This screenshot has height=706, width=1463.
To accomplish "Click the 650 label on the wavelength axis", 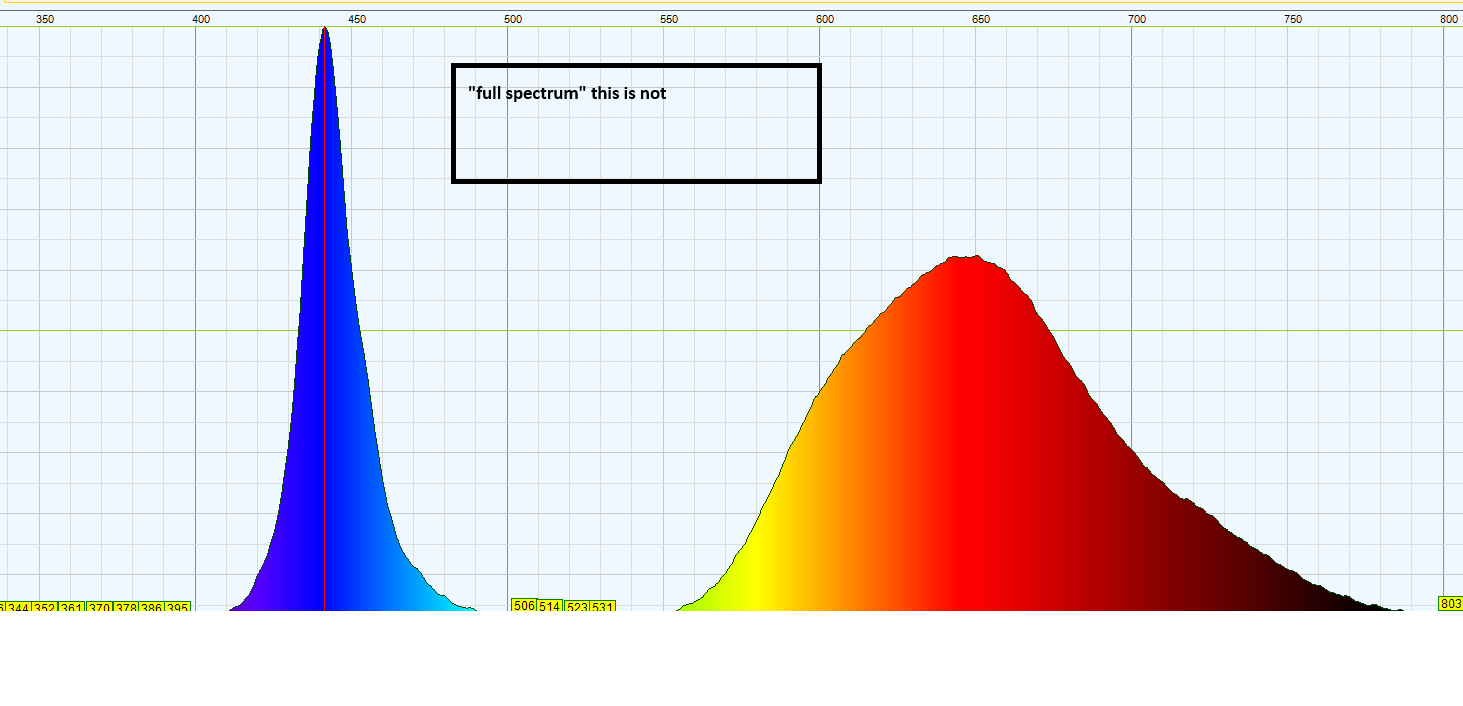I will pos(981,19).
